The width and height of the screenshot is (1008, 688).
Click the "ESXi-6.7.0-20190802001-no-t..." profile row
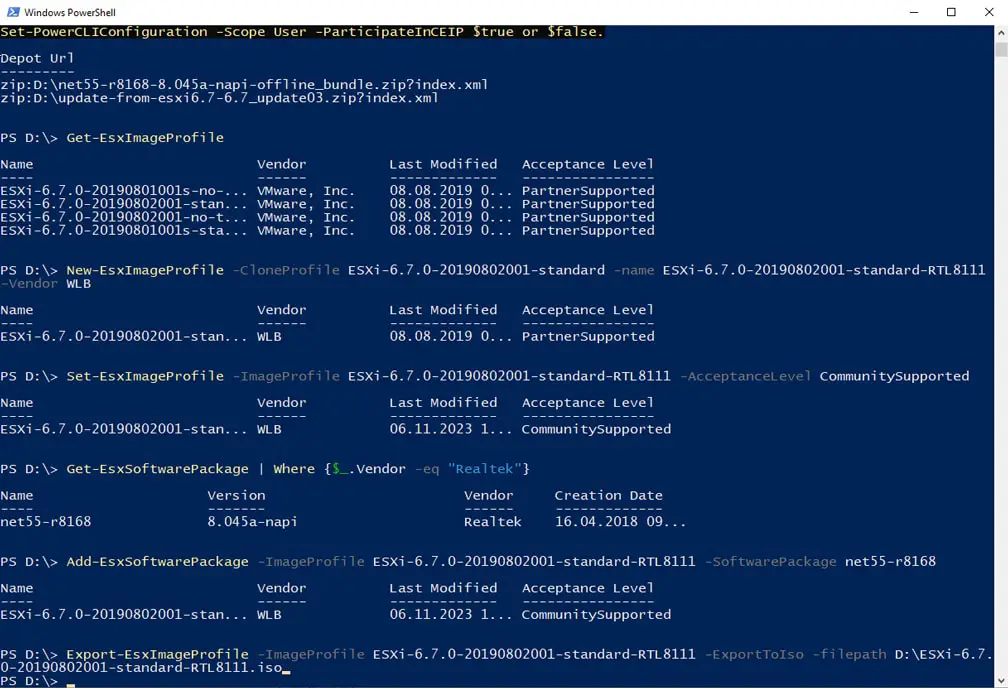tap(327, 217)
